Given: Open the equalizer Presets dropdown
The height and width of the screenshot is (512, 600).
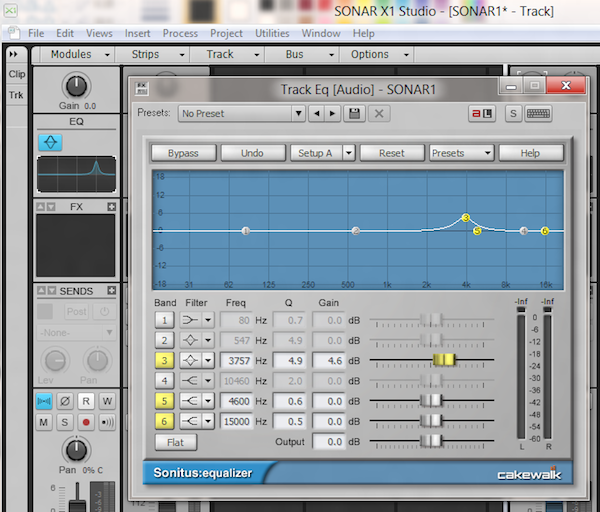Looking at the screenshot, I should pos(461,153).
